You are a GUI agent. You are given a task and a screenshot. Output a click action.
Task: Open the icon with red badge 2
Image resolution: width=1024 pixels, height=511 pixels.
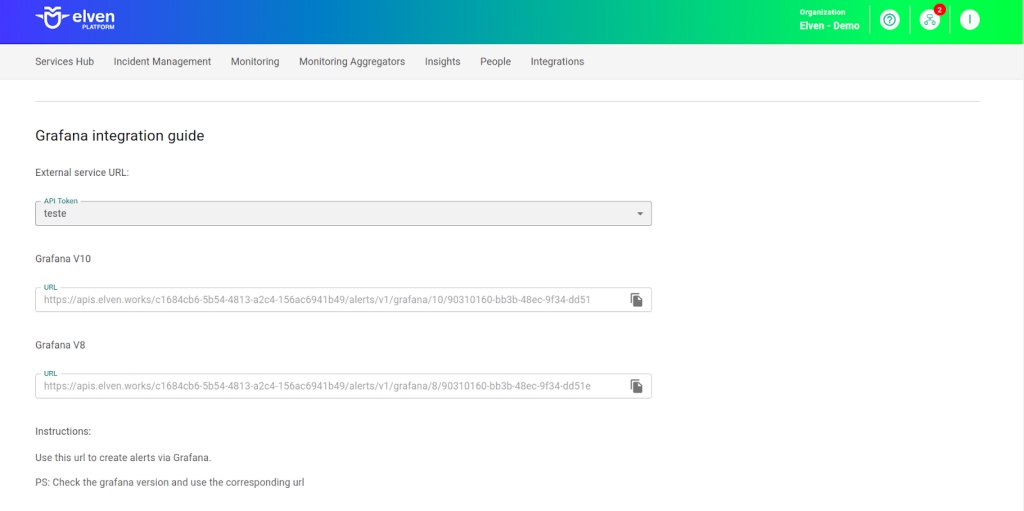click(930, 20)
